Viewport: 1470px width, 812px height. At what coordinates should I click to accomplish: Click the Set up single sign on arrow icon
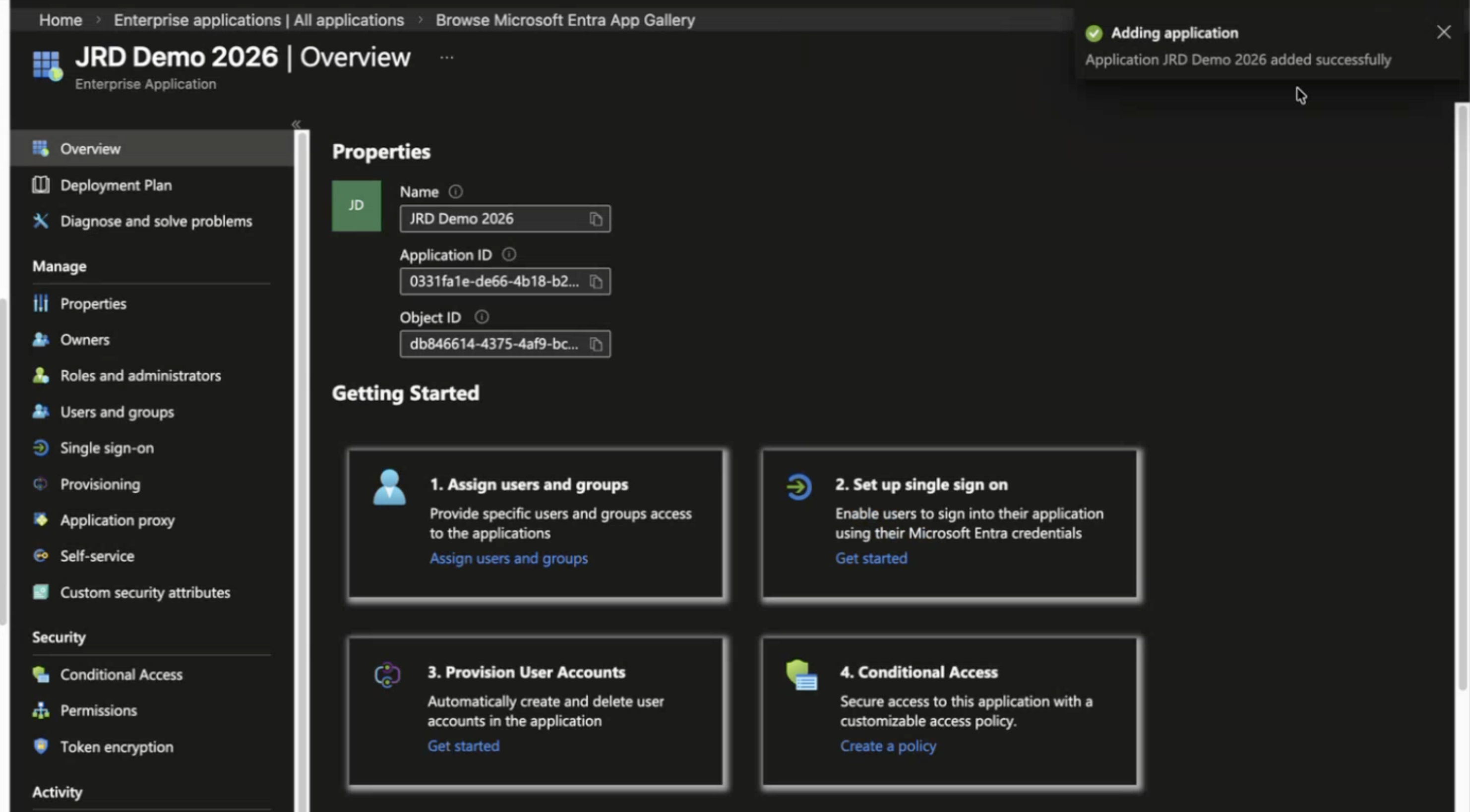coord(798,487)
